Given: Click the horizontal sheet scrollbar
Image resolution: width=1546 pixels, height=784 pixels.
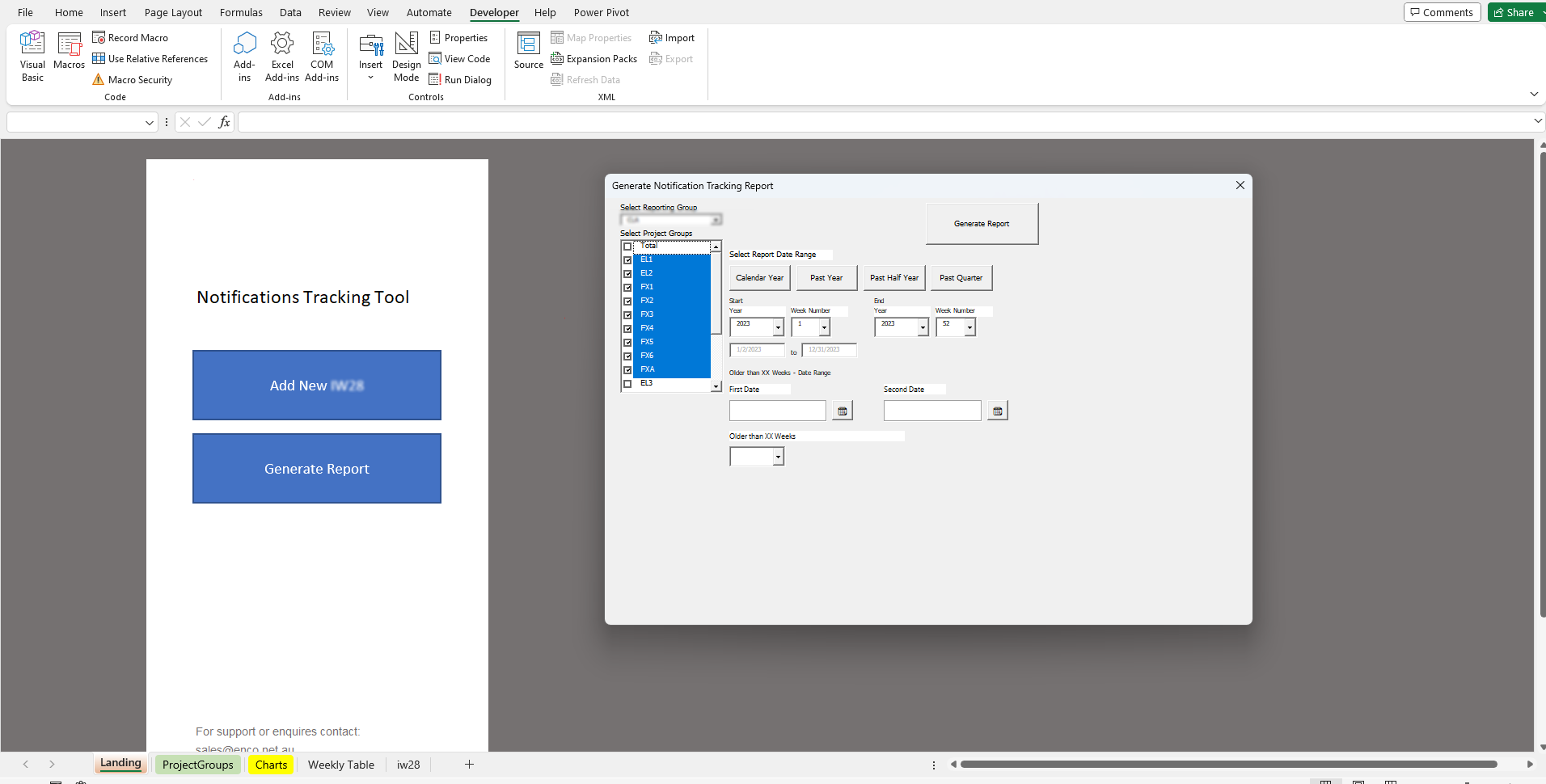Looking at the screenshot, I should coord(1228,764).
